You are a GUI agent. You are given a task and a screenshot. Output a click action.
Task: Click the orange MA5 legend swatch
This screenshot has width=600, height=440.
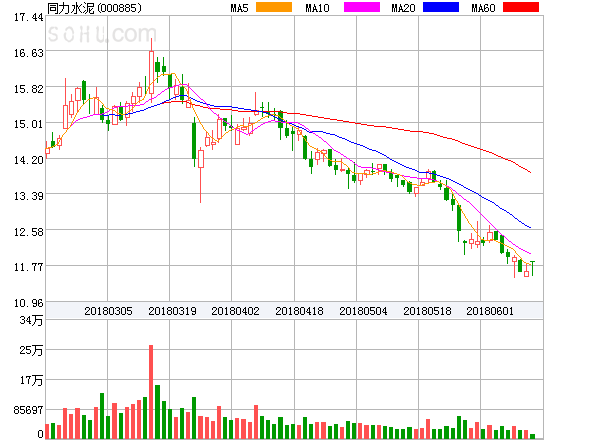(274, 7)
